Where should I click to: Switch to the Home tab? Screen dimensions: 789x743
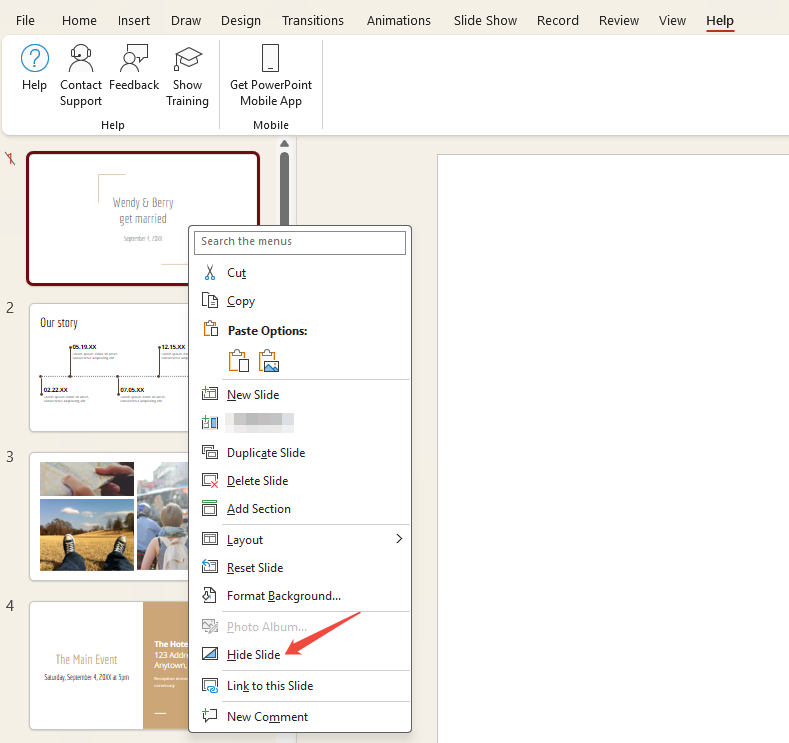(79, 21)
